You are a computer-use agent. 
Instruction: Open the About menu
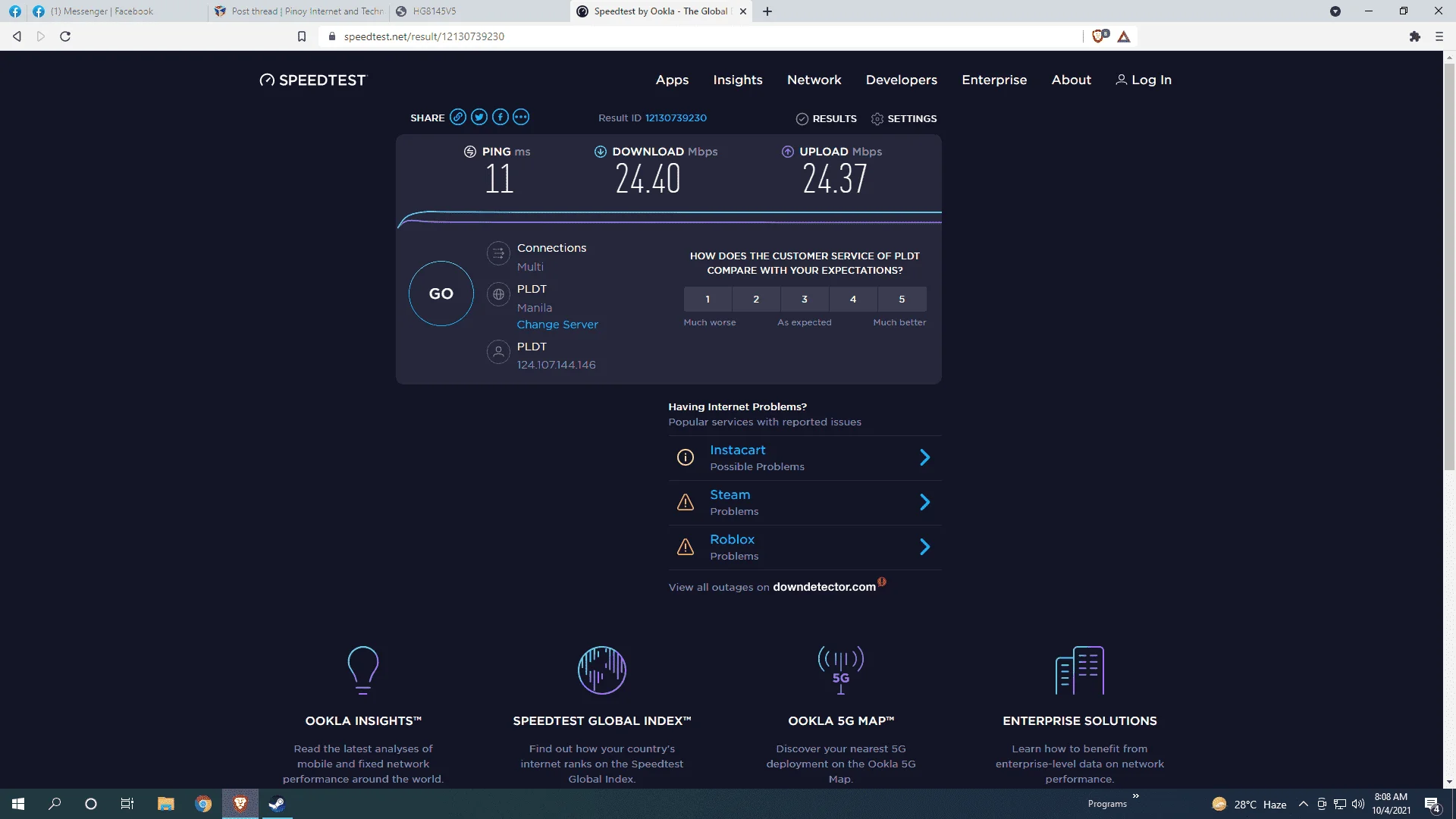point(1071,80)
